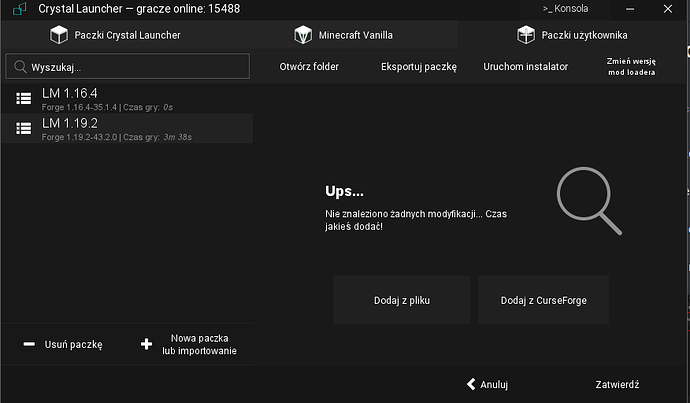Click the list icon next to LM 1.19.2
The image size is (690, 403).
point(24,127)
